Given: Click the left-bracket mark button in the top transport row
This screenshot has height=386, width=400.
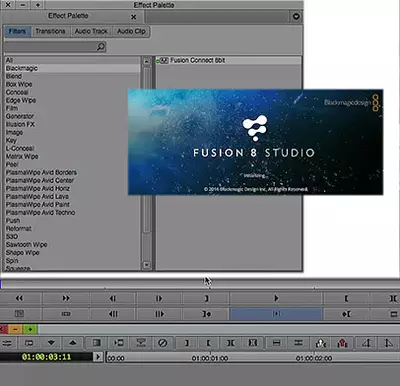Looking at the screenshot, I should 346,298.
